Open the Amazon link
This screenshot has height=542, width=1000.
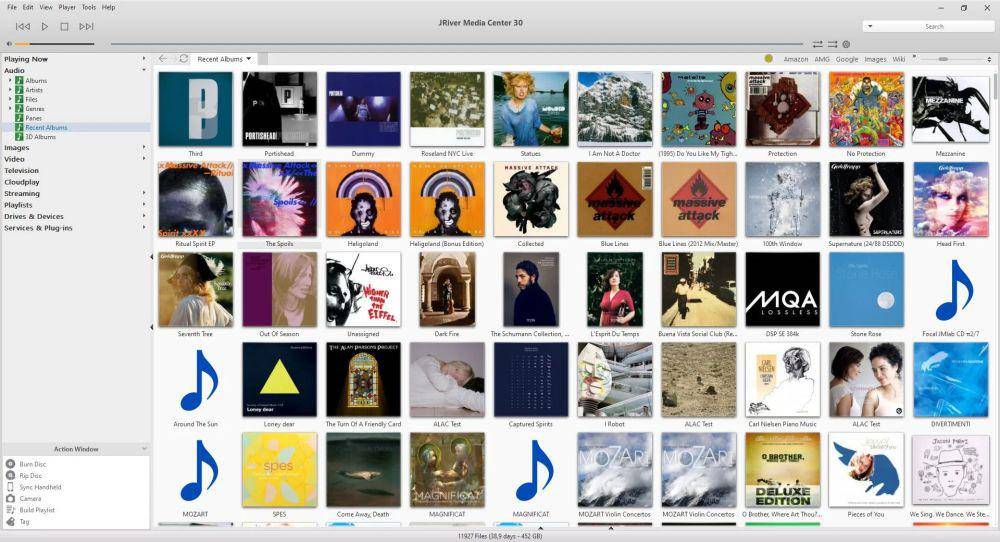pos(795,59)
